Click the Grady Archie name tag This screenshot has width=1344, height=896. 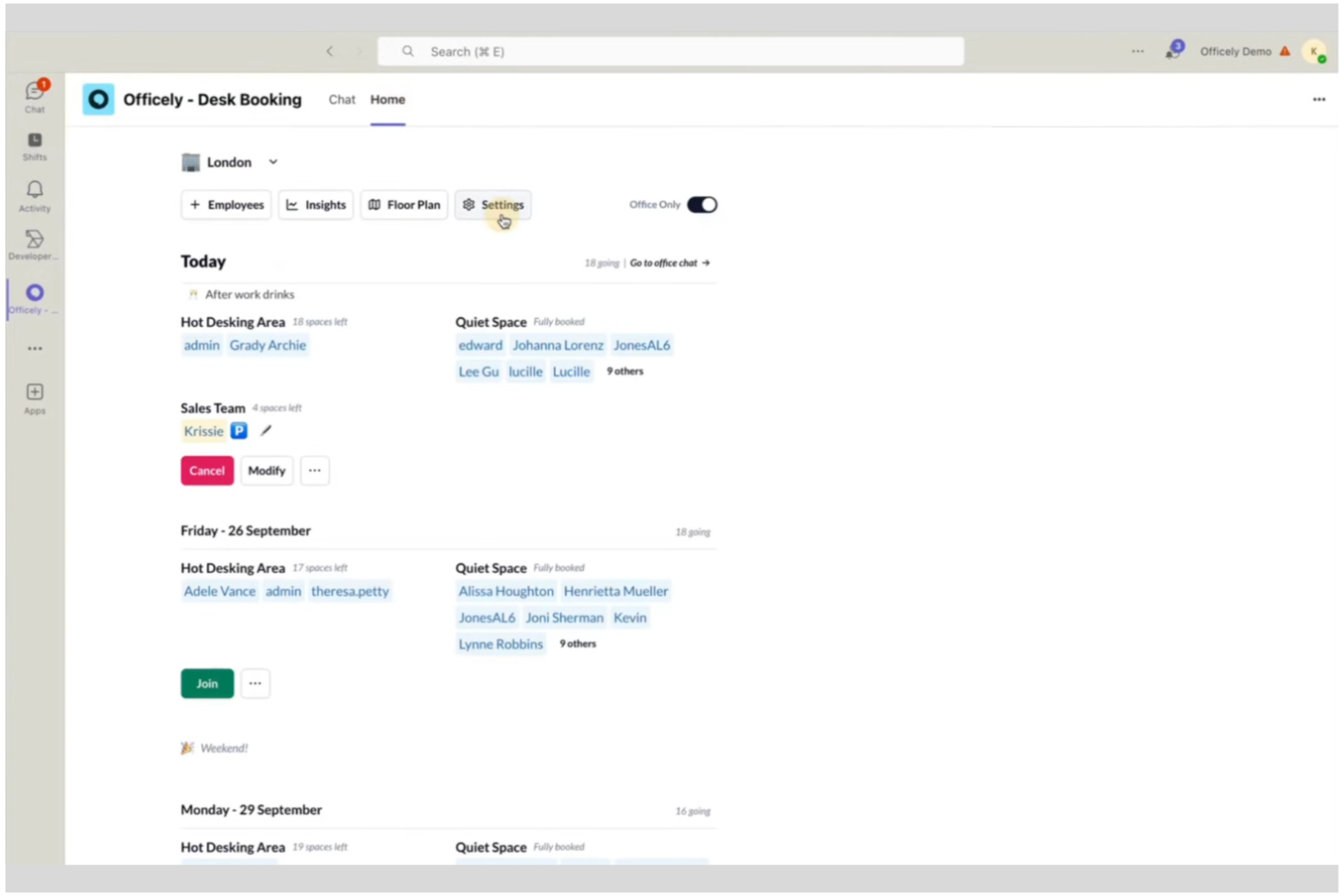pyautogui.click(x=268, y=345)
